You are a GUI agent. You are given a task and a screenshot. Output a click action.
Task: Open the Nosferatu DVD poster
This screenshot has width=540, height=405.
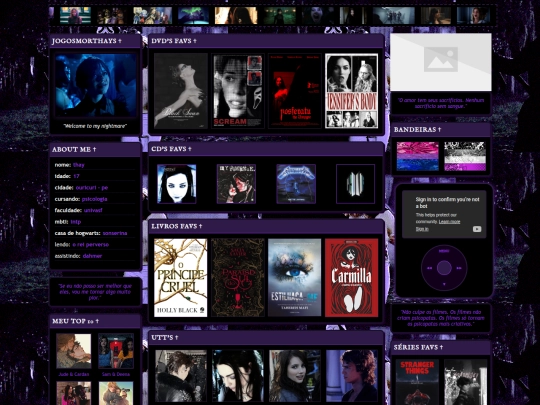click(x=294, y=91)
